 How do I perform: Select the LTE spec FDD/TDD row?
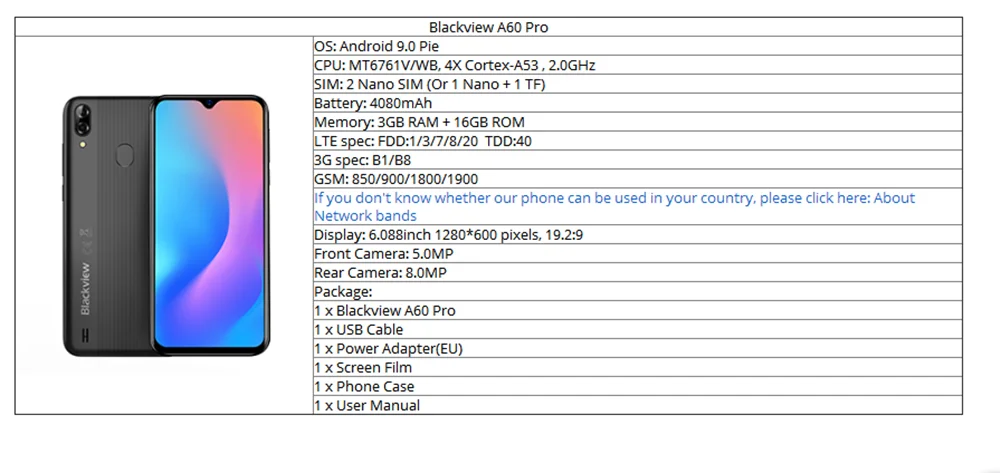(x=638, y=141)
